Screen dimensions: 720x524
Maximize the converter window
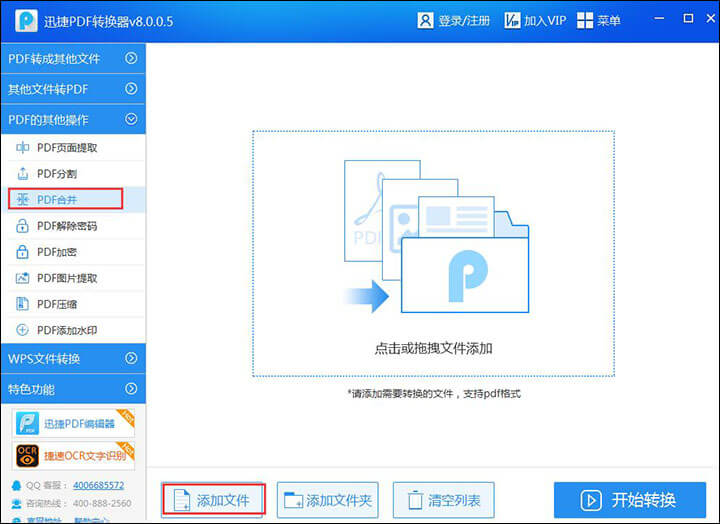(x=688, y=18)
